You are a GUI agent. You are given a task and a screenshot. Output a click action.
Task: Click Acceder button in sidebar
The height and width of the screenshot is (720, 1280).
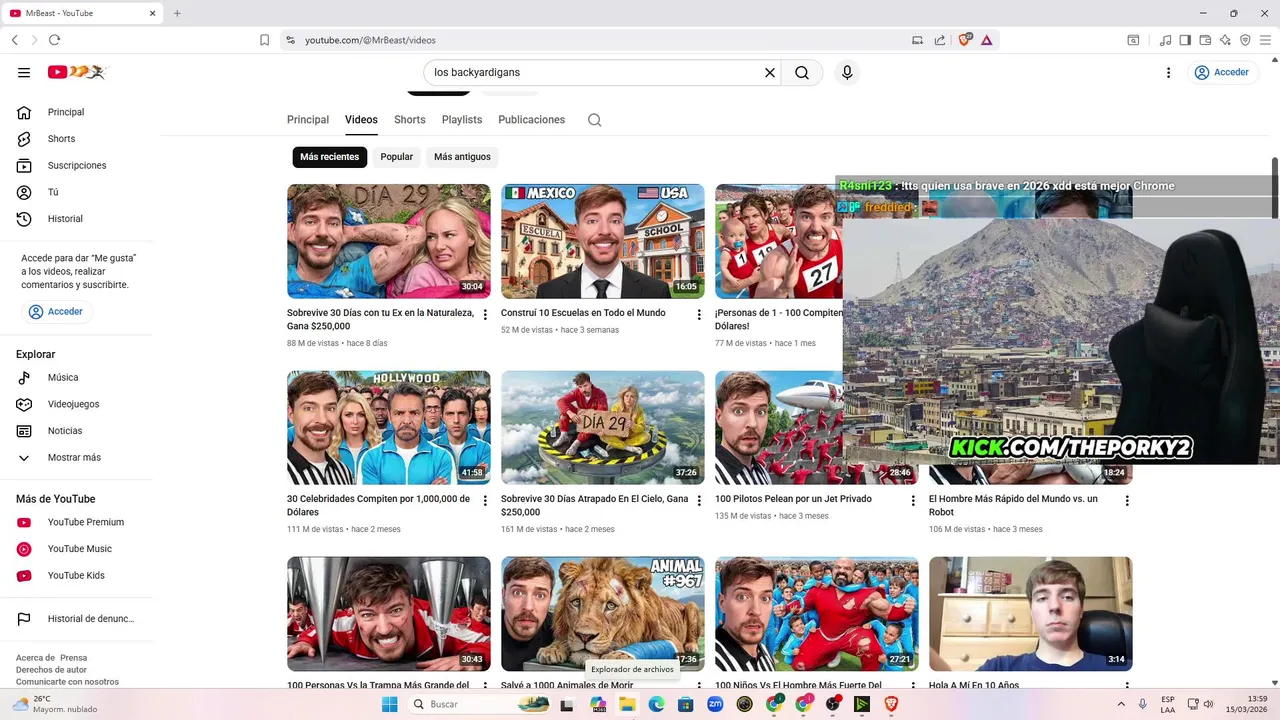click(x=56, y=311)
